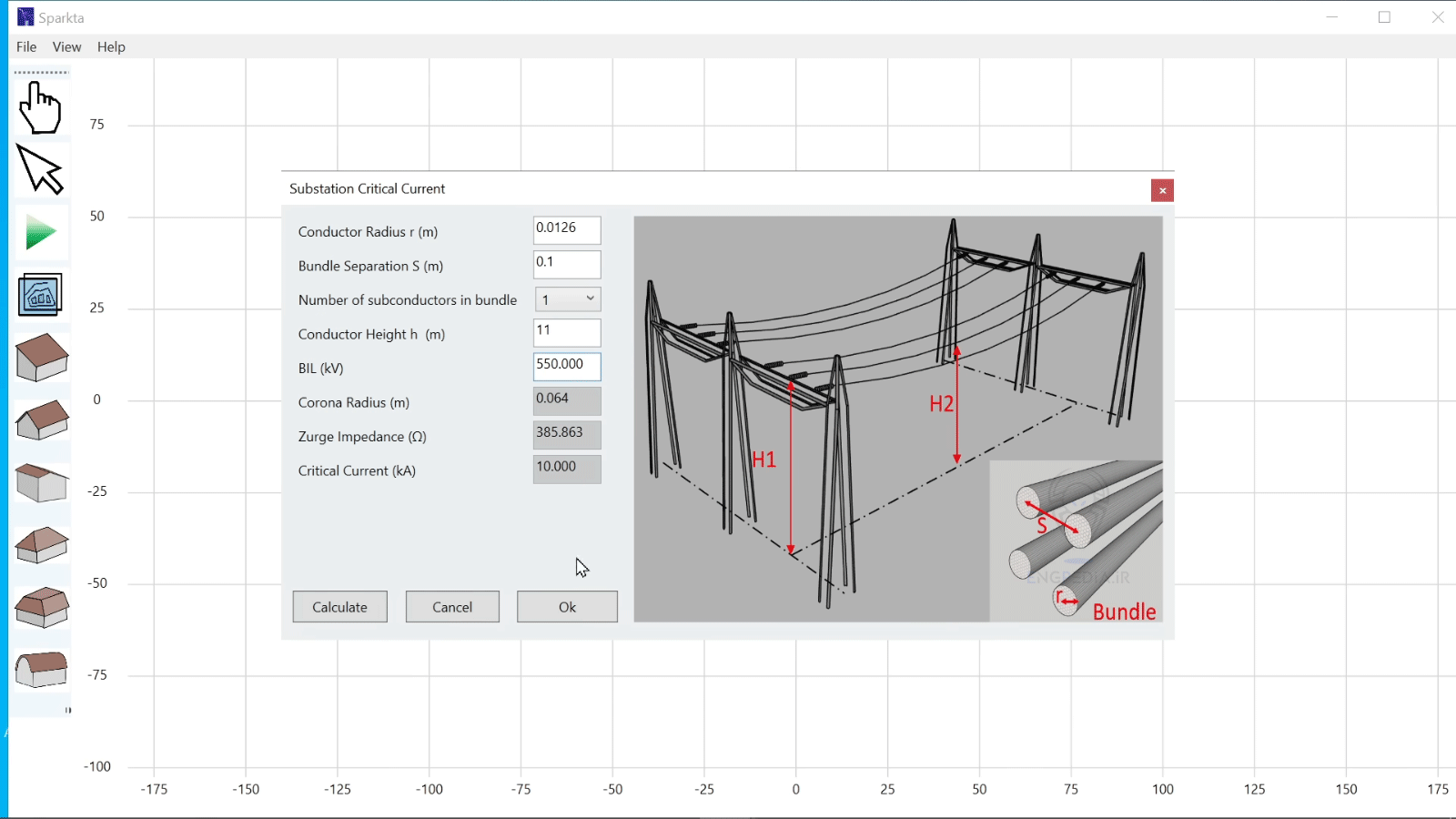Open the Help menu
This screenshot has width=1456, height=819.
pos(111,47)
